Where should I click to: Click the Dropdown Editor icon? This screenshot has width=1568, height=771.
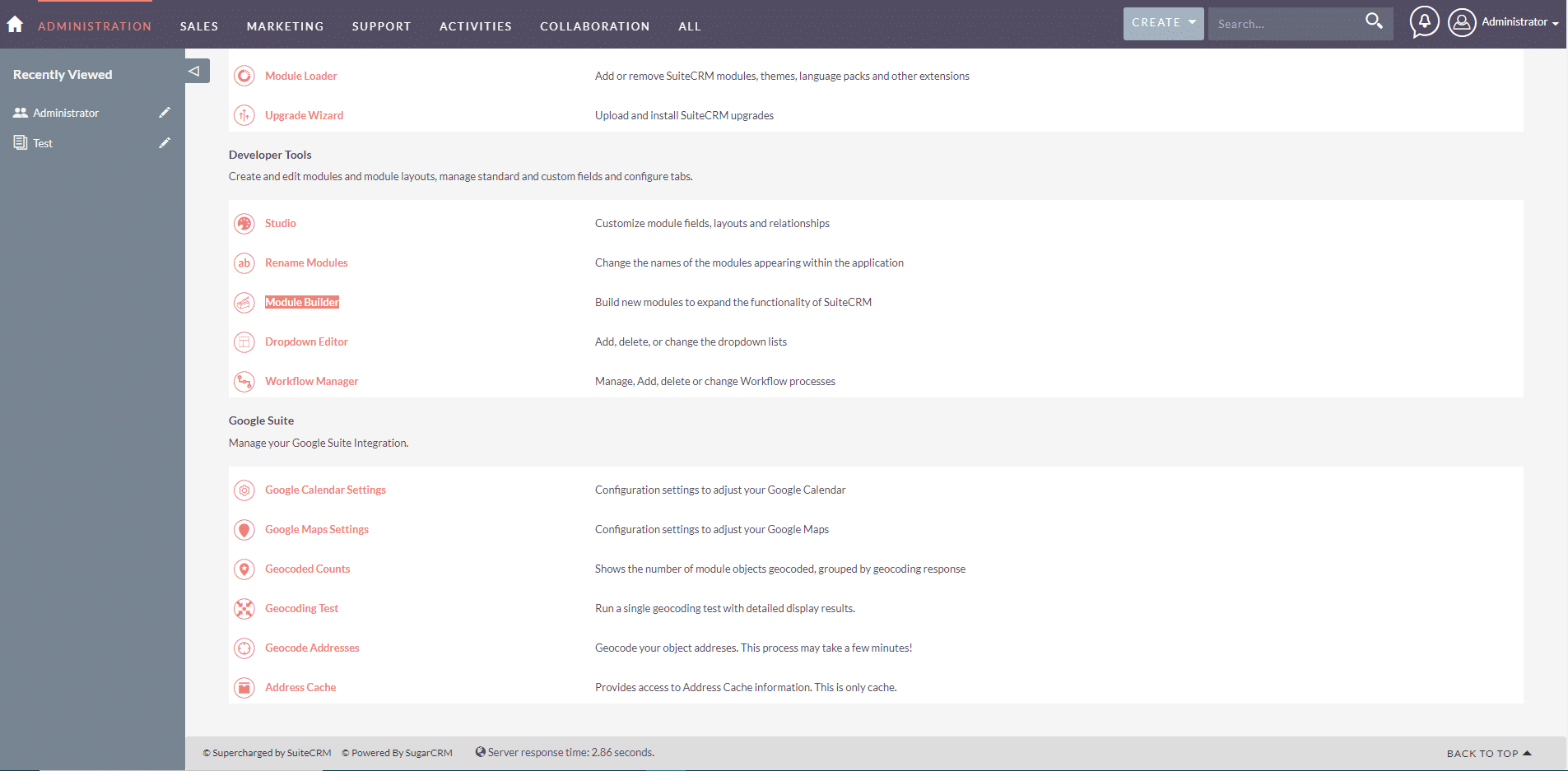(244, 341)
